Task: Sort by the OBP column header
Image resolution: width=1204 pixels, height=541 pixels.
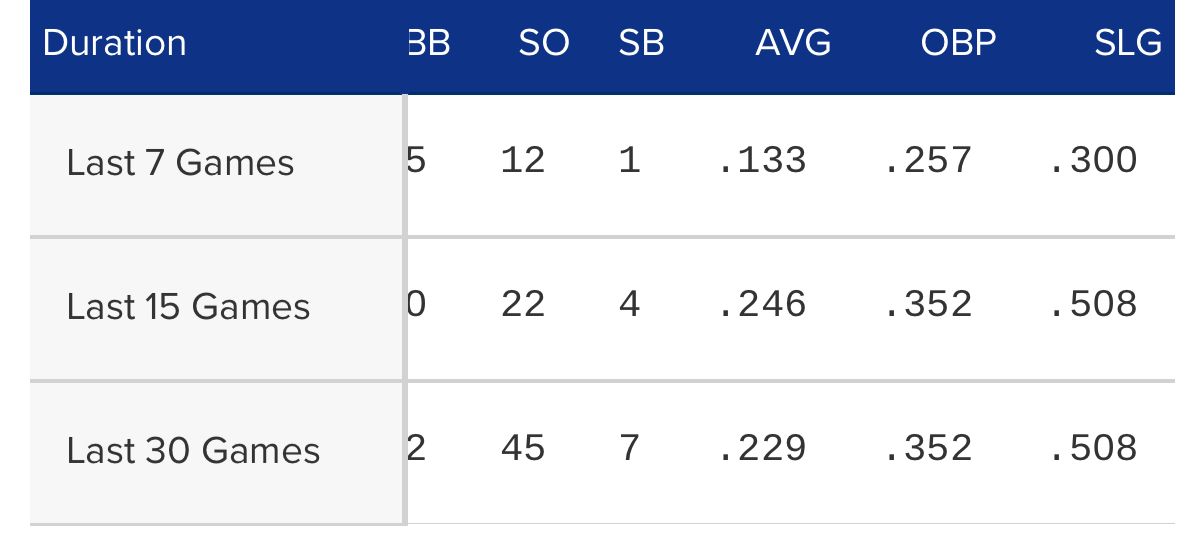Action: (x=957, y=43)
